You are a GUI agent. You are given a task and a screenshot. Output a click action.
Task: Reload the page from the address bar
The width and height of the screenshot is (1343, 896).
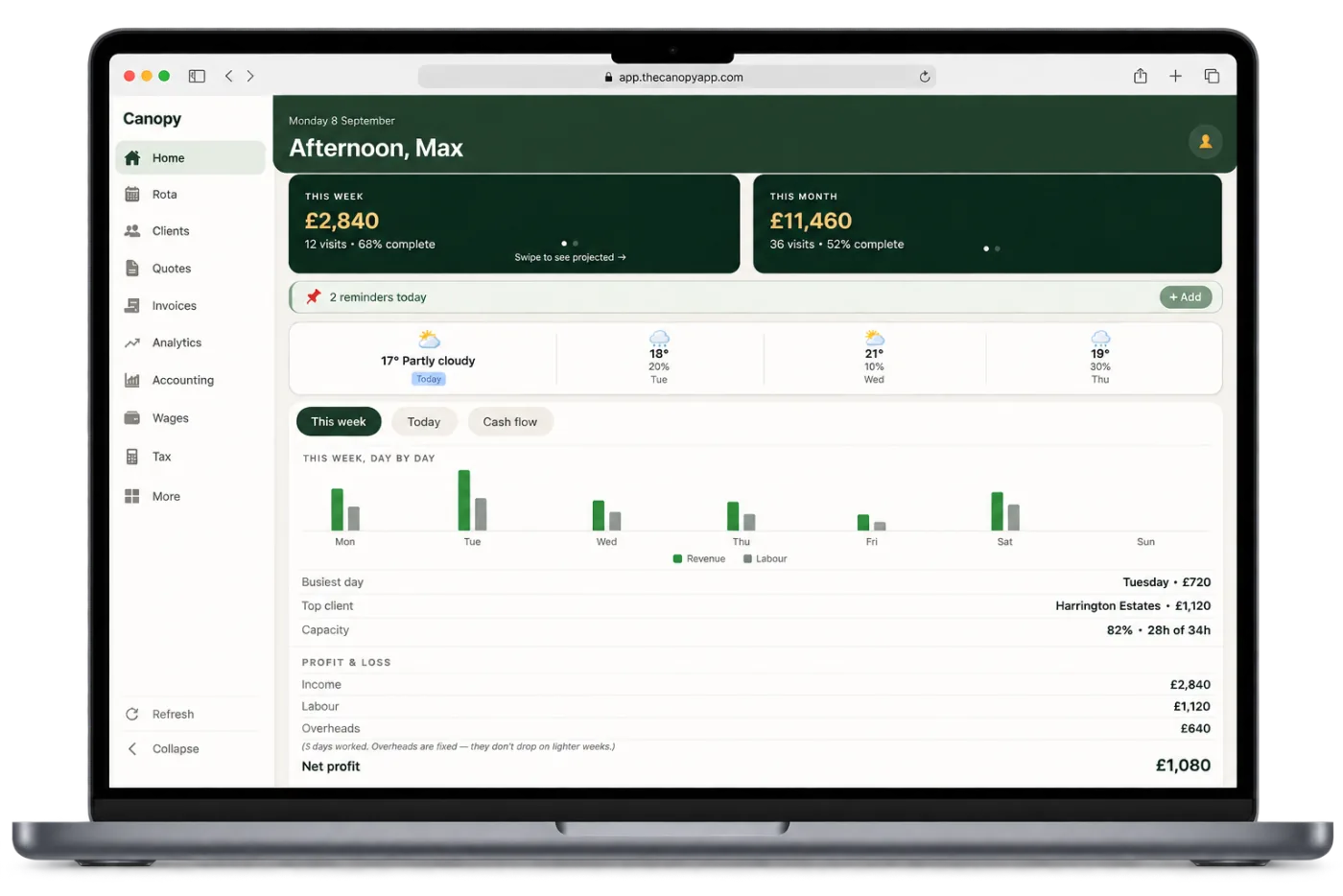pyautogui.click(x=925, y=77)
